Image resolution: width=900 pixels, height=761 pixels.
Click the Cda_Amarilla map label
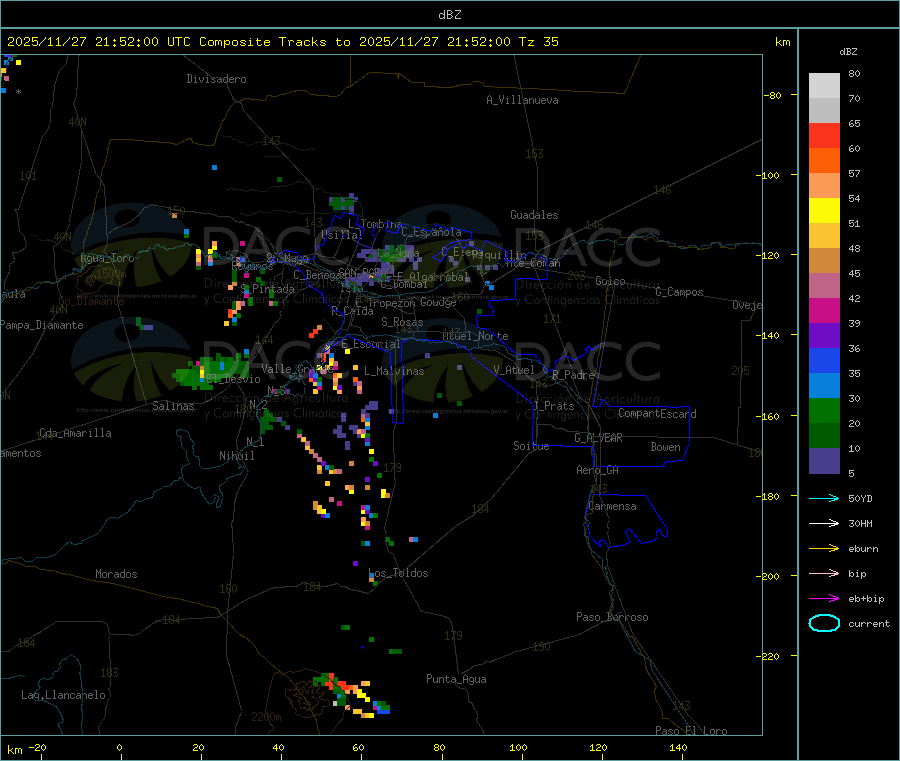tap(75, 433)
